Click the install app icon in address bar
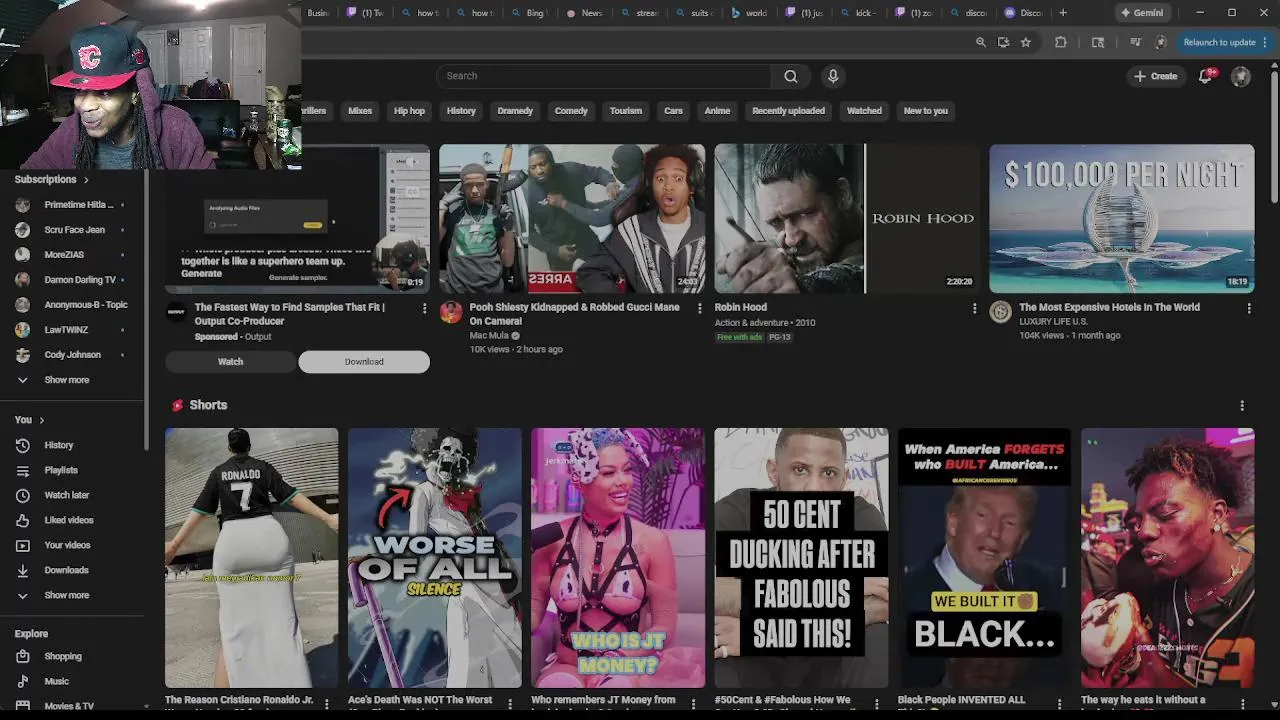Image resolution: width=1280 pixels, height=720 pixels. pos(1003,42)
